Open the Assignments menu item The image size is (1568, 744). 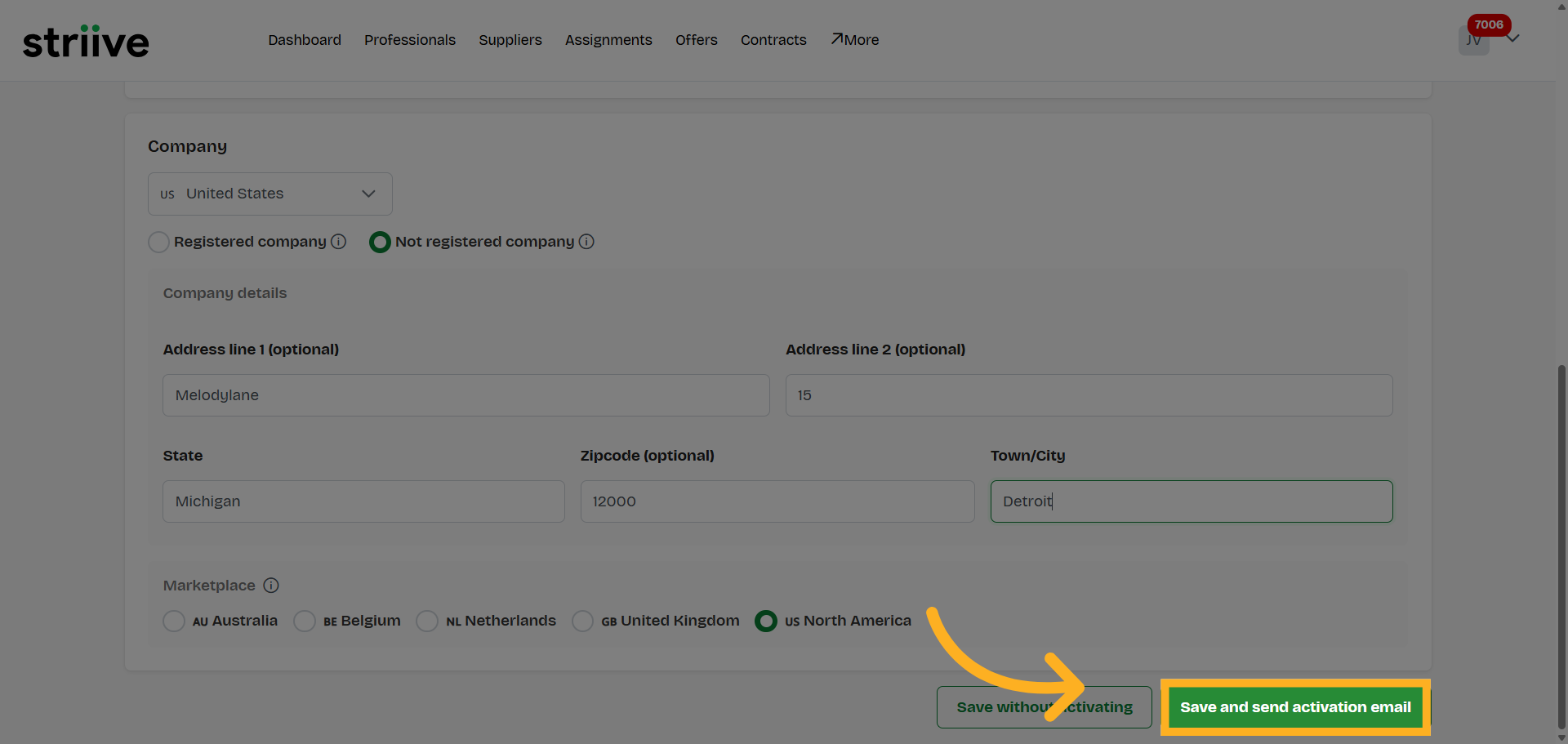[608, 39]
